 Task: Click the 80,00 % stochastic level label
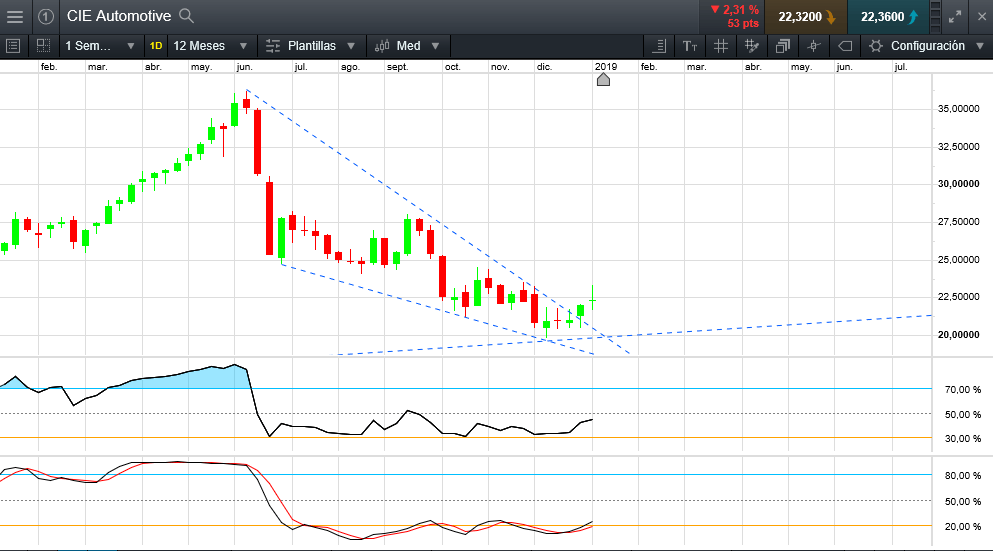[963, 476]
